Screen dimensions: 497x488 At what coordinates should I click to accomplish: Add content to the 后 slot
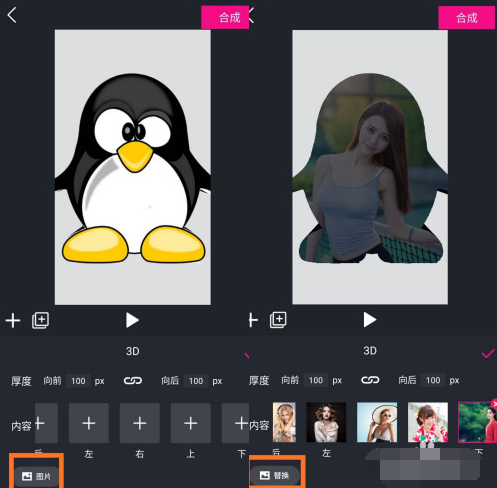pos(46,423)
